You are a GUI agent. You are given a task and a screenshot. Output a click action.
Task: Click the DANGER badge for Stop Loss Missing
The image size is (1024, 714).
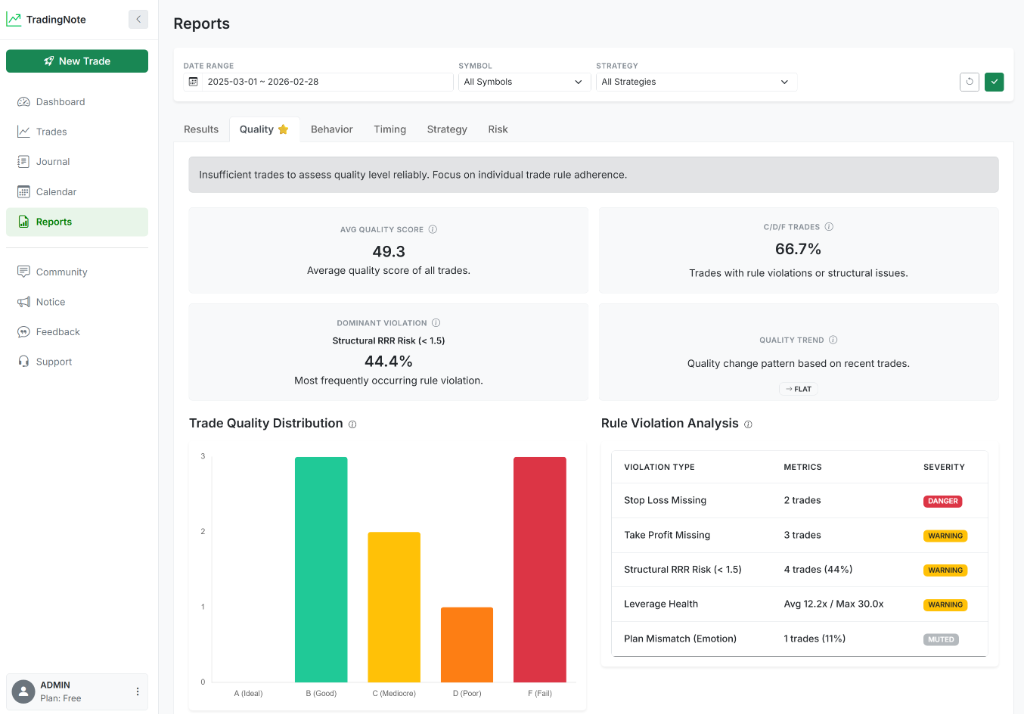pos(942,501)
